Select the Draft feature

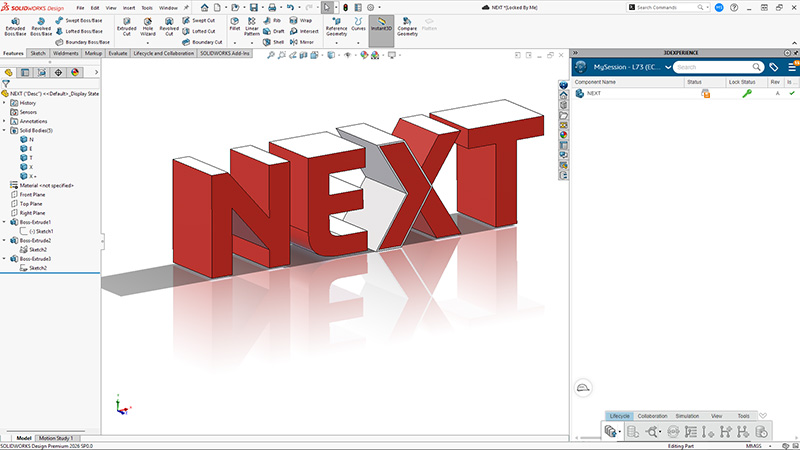tap(273, 31)
